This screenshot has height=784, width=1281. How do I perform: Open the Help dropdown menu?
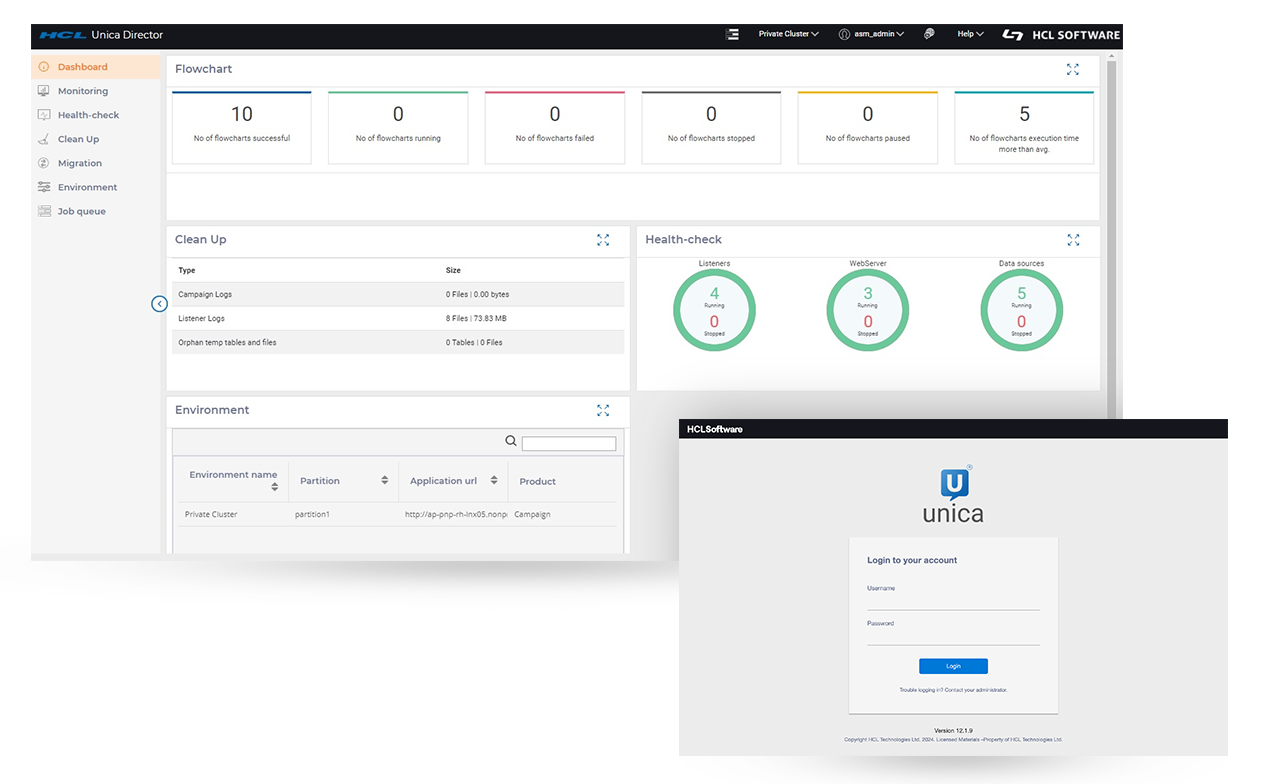coord(970,34)
